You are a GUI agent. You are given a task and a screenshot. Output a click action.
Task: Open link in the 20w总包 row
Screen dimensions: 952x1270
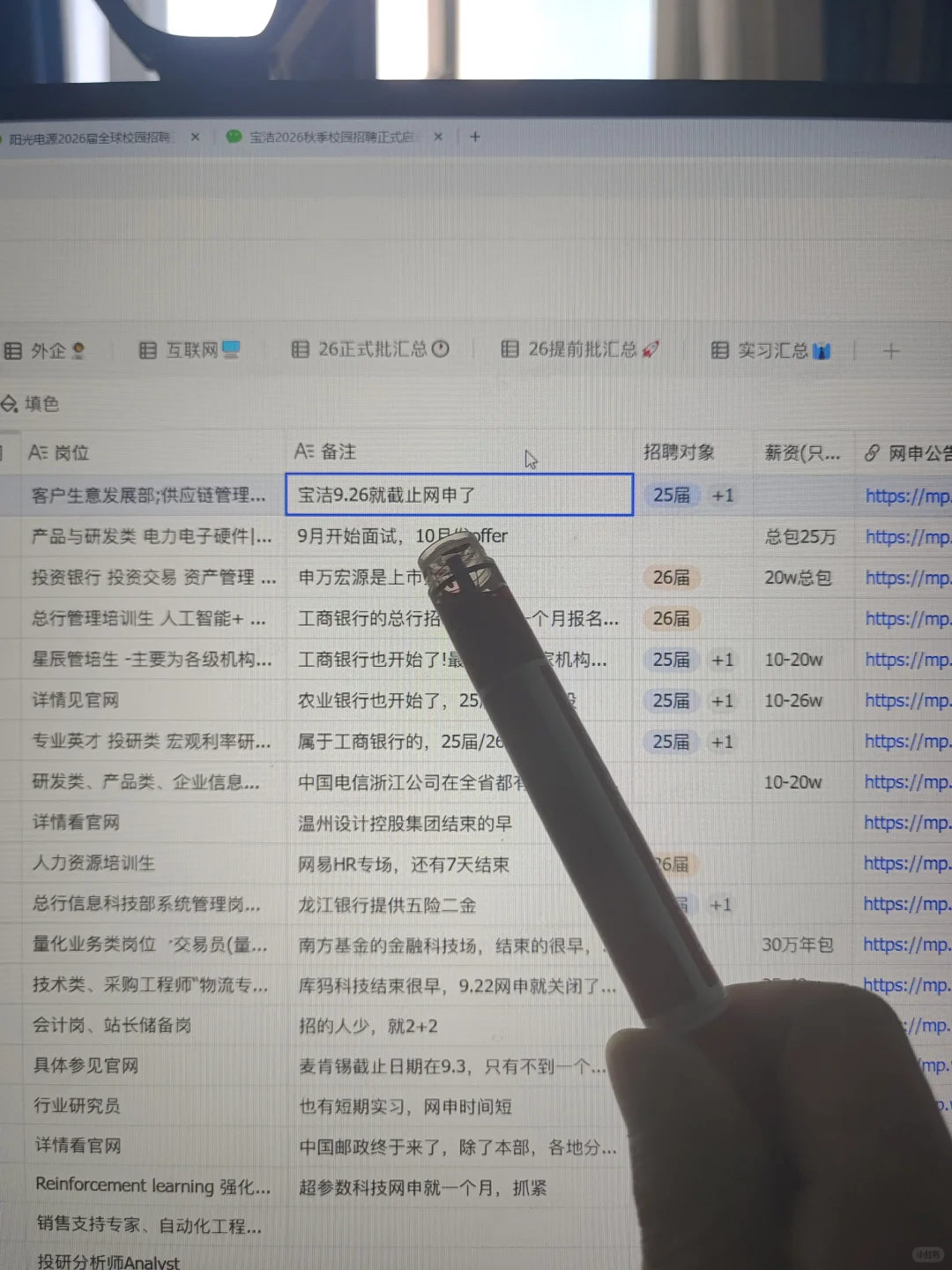(907, 578)
